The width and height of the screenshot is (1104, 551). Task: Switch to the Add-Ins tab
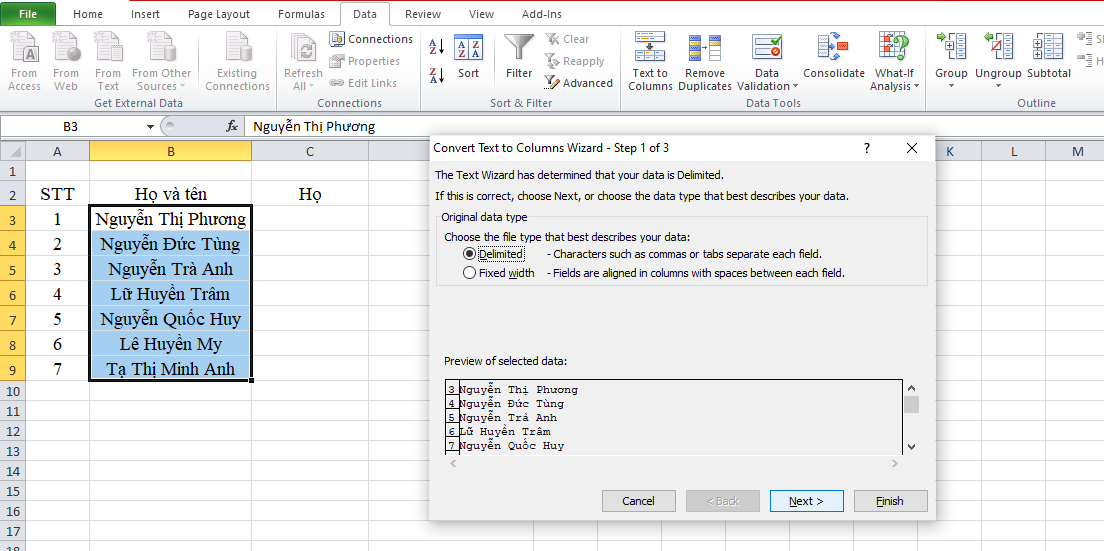[x=542, y=13]
